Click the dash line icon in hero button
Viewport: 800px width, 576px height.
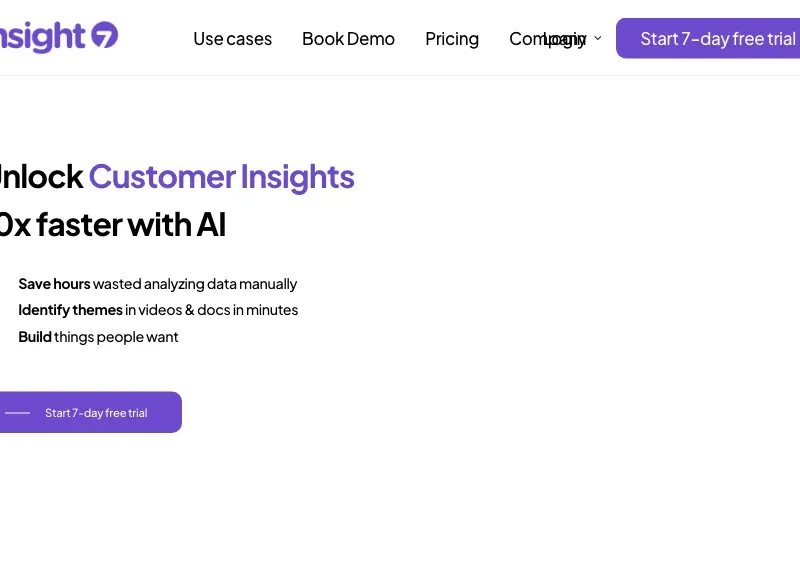(x=18, y=413)
